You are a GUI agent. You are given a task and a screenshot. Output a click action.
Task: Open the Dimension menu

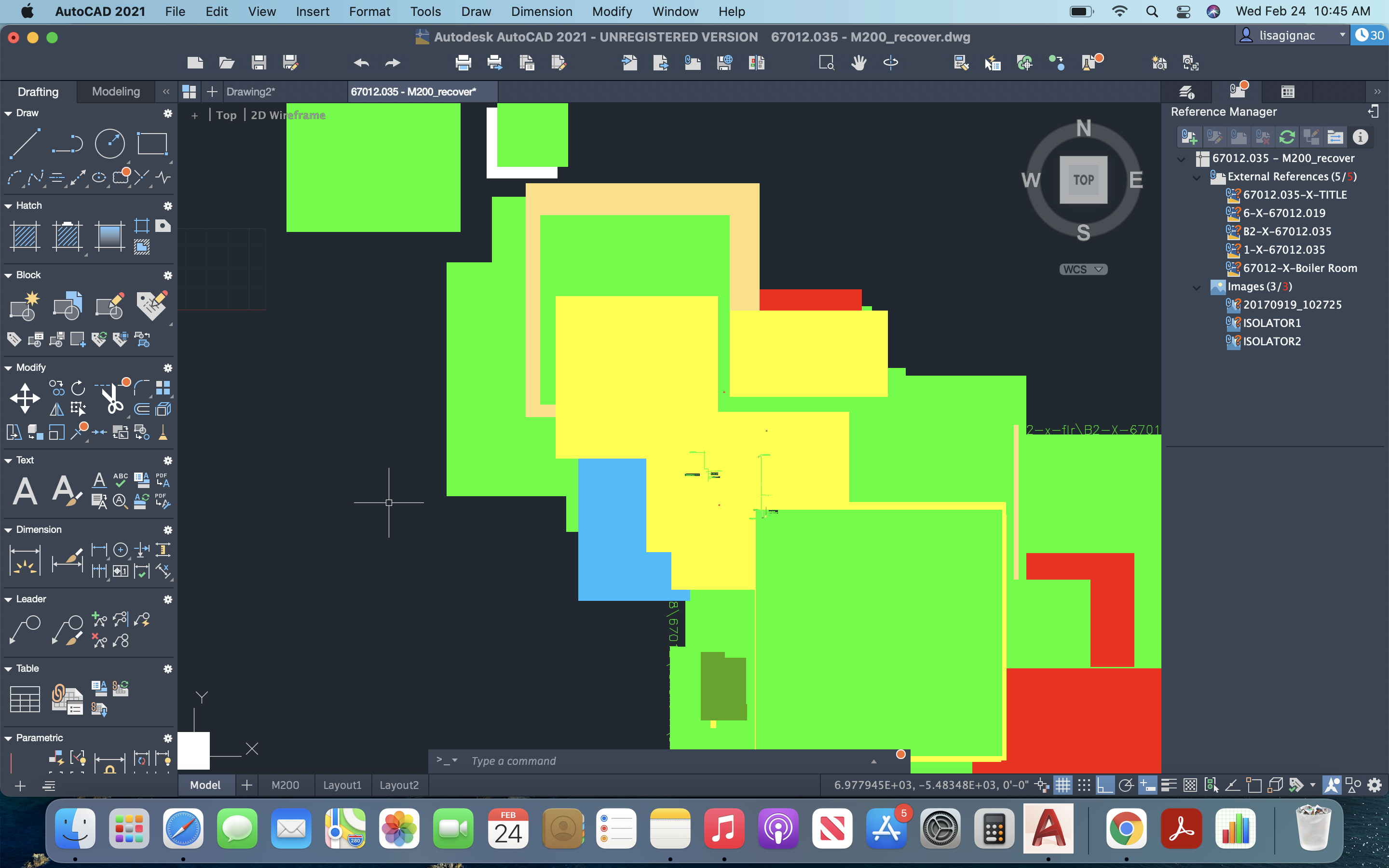click(x=541, y=12)
